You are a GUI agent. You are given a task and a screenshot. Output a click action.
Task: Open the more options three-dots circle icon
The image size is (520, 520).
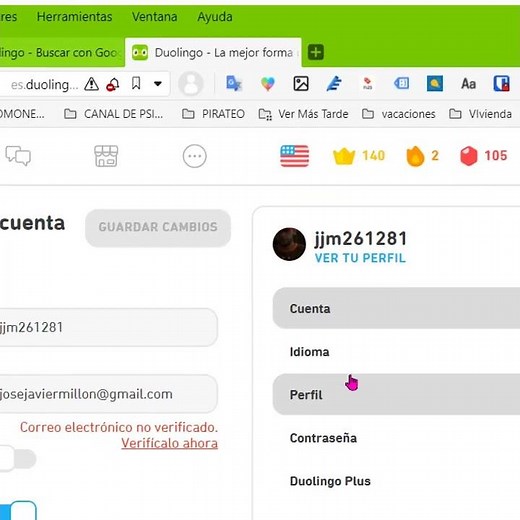(x=195, y=156)
